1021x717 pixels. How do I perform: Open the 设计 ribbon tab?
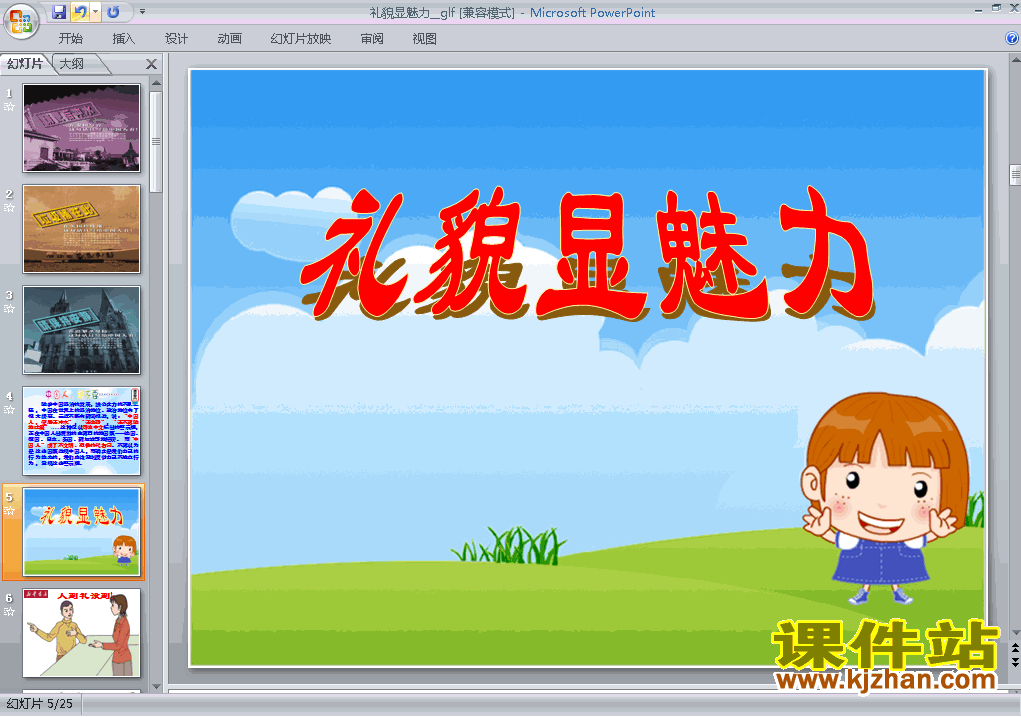[176, 39]
